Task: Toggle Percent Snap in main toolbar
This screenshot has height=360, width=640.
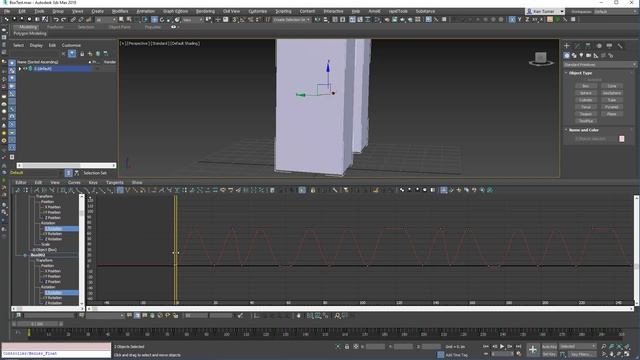Action: tap(251, 19)
